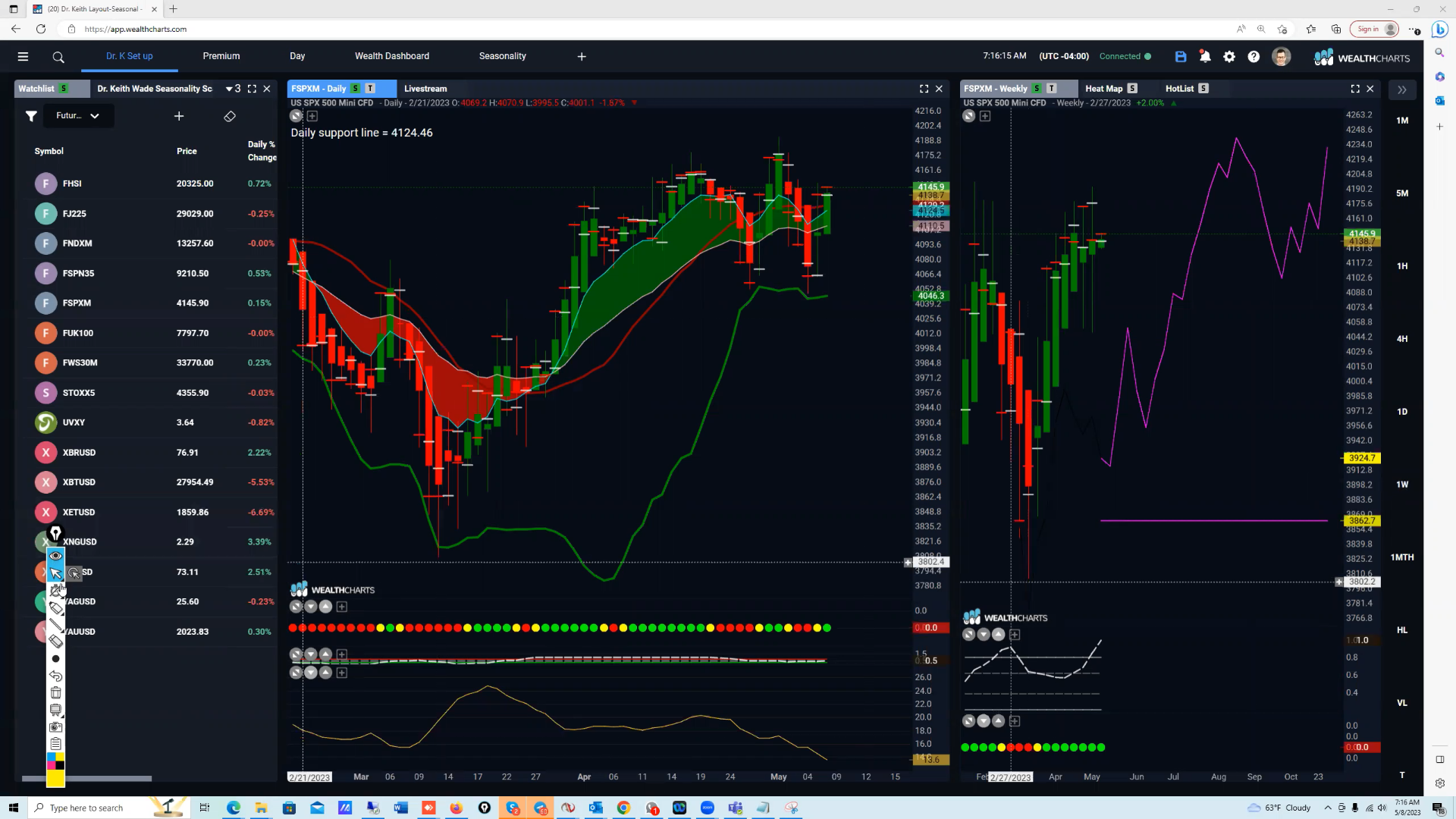Select the 1D timeframe button
Image resolution: width=1456 pixels, height=819 pixels.
pyautogui.click(x=1402, y=412)
